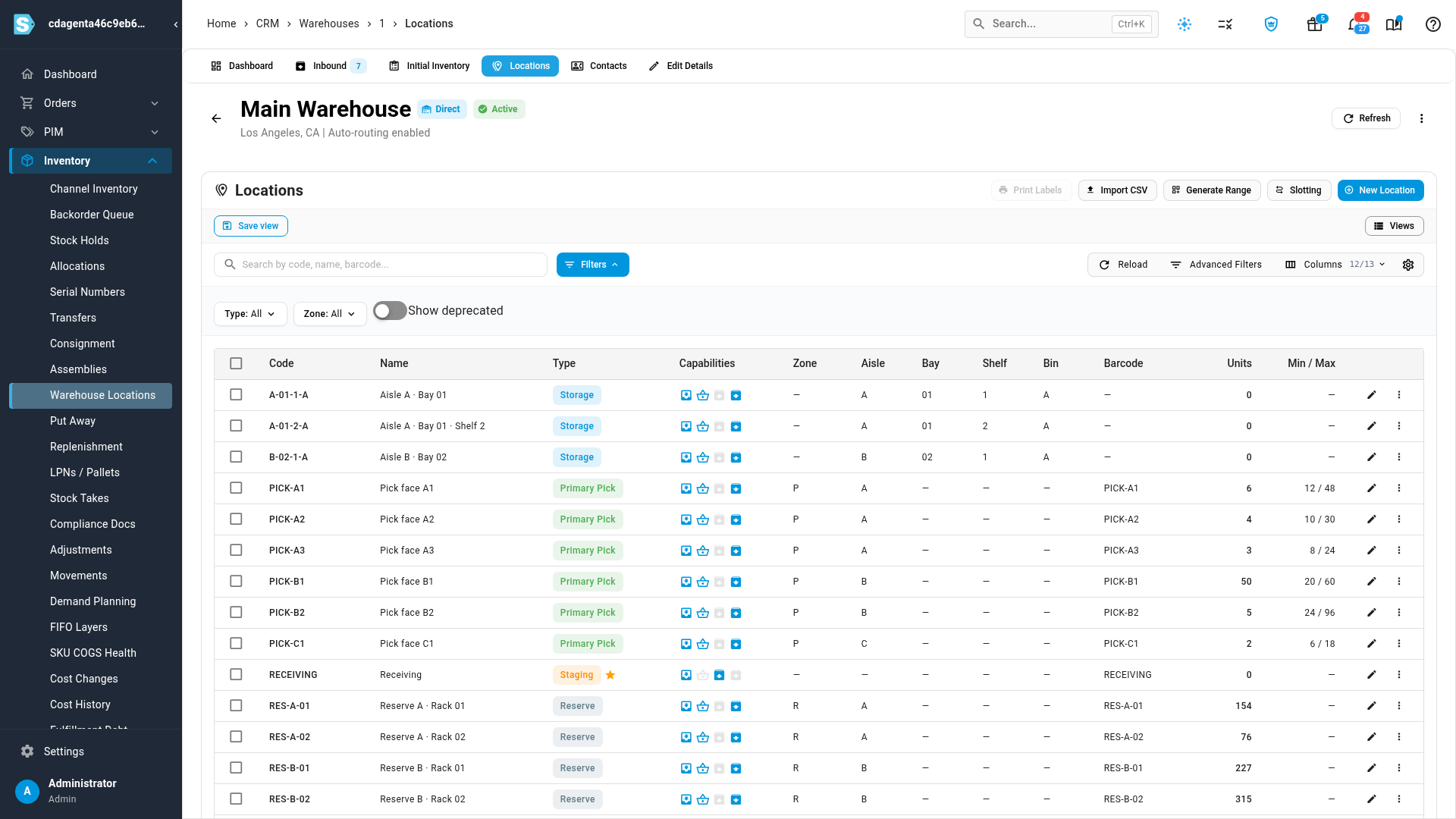
Task: Open the warehouse kebab menu beside Refresh
Action: [1421, 118]
